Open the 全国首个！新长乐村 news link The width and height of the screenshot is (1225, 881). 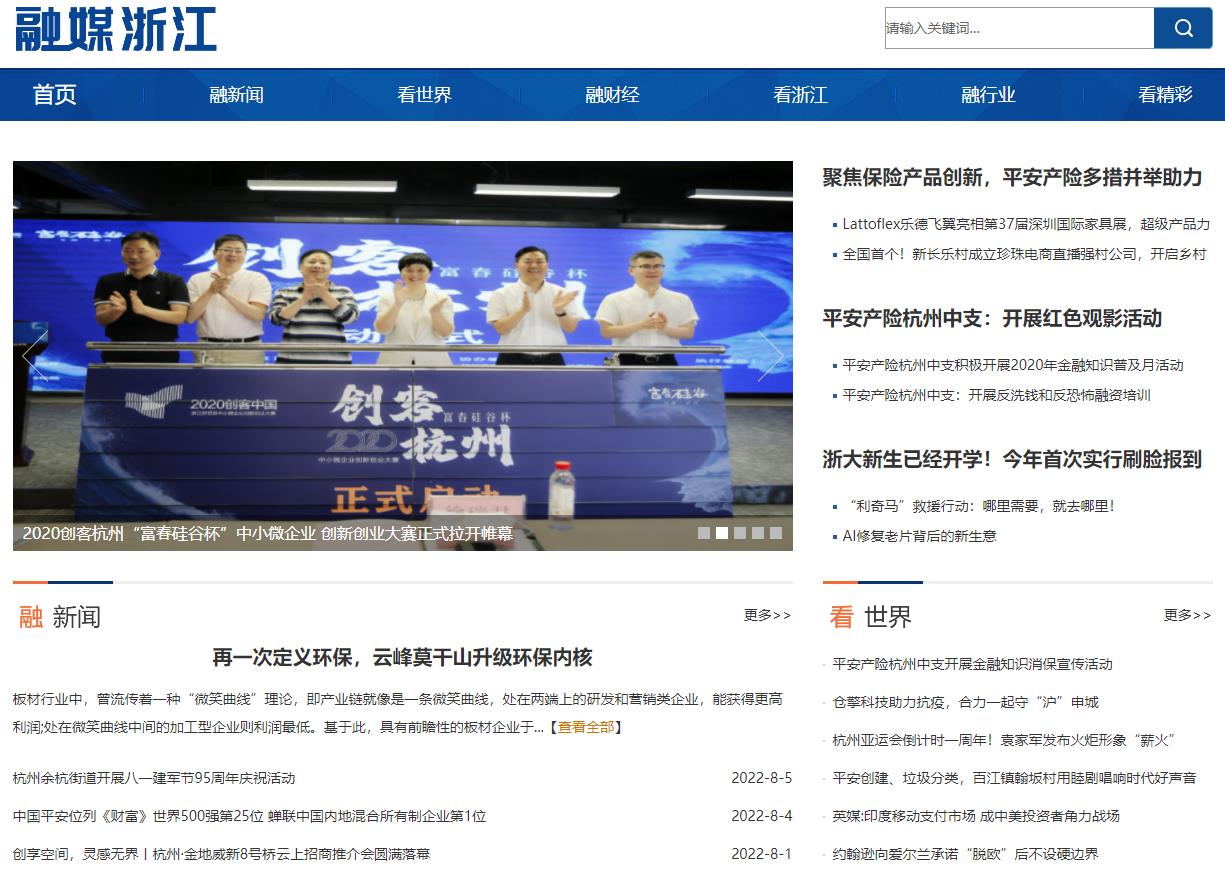point(1025,254)
